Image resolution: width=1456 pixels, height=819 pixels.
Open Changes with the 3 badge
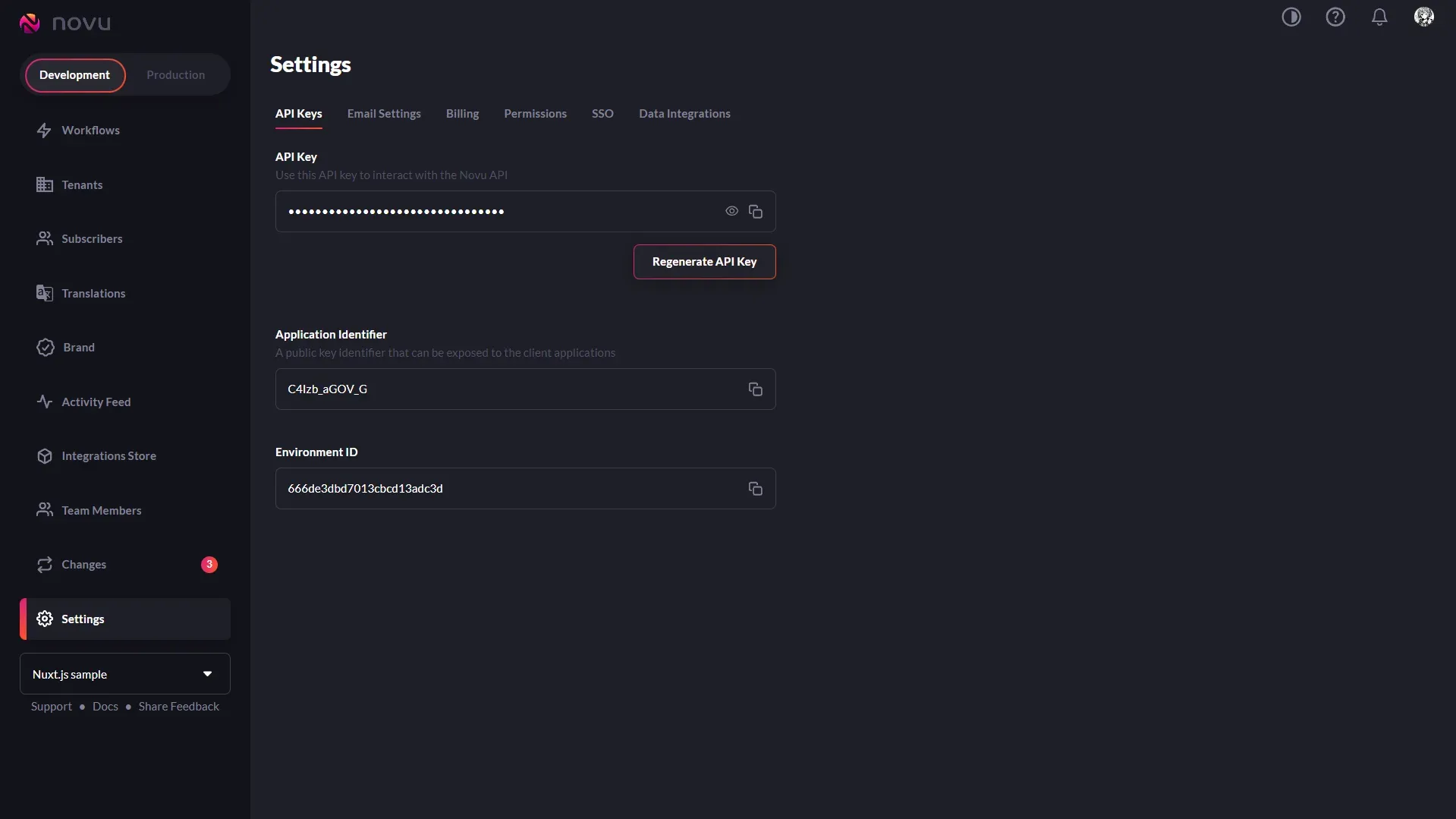(84, 565)
